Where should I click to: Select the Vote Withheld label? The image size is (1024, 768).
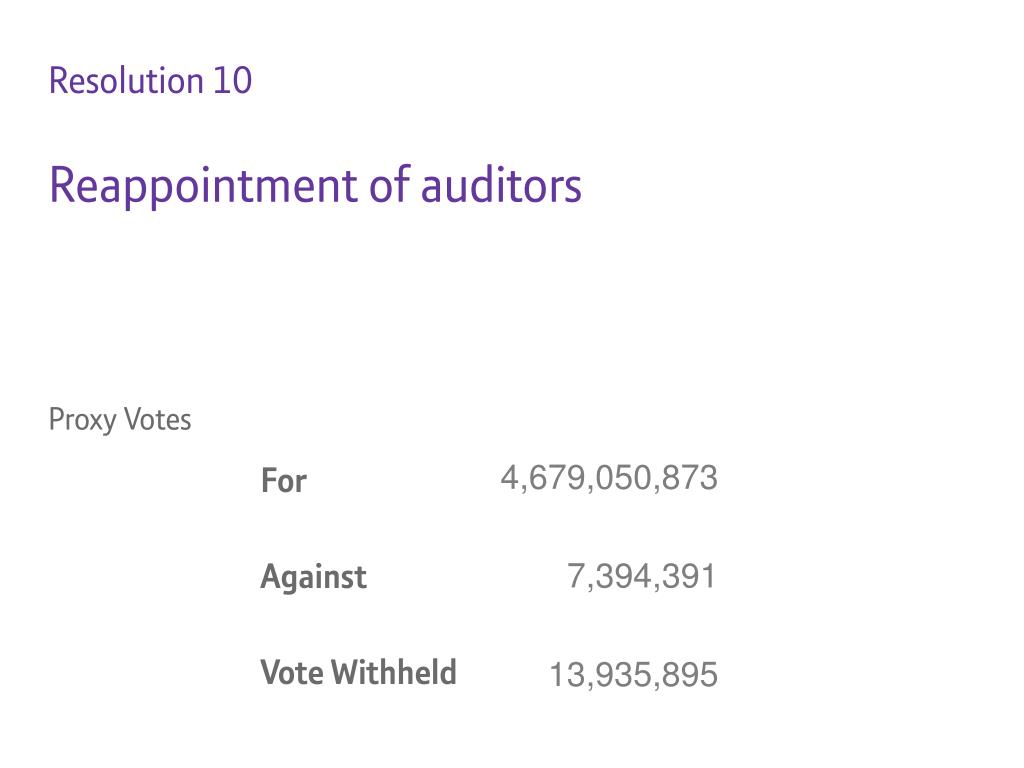pyautogui.click(x=359, y=673)
